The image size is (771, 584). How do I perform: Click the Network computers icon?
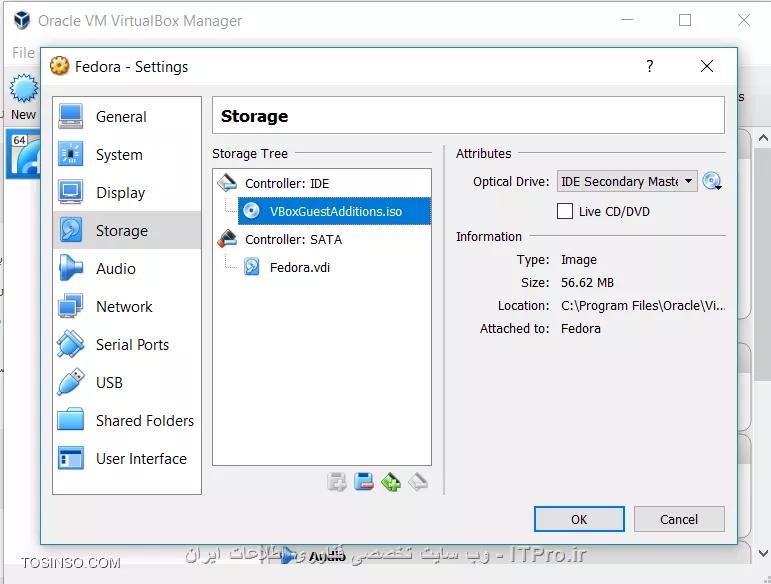(x=71, y=306)
